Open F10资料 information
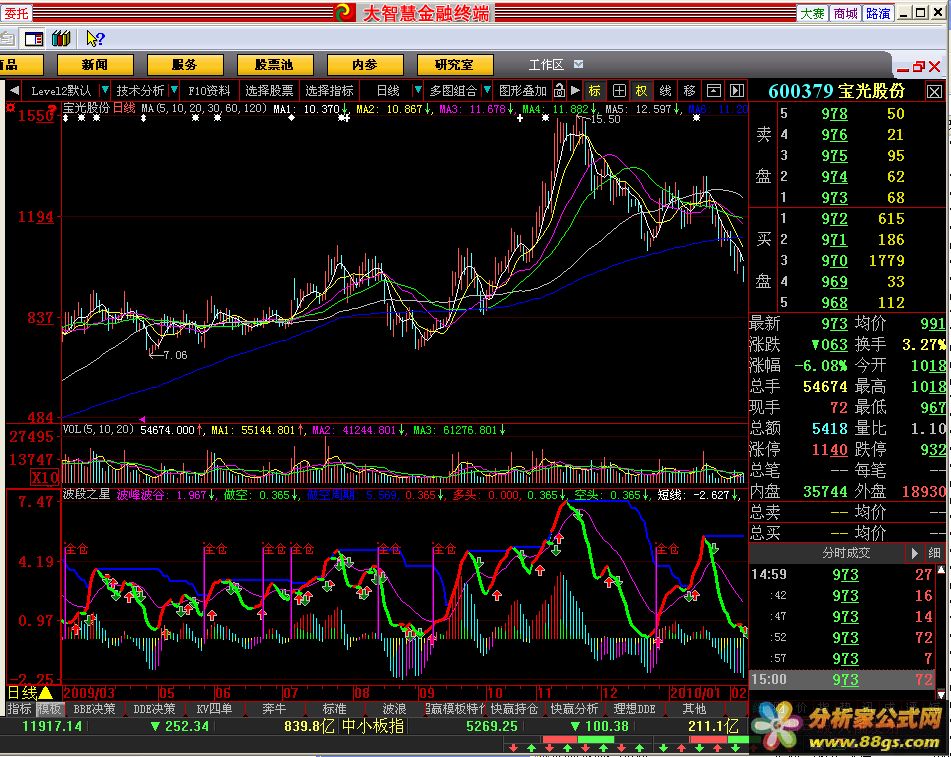The width and height of the screenshot is (951, 757). [x=209, y=90]
